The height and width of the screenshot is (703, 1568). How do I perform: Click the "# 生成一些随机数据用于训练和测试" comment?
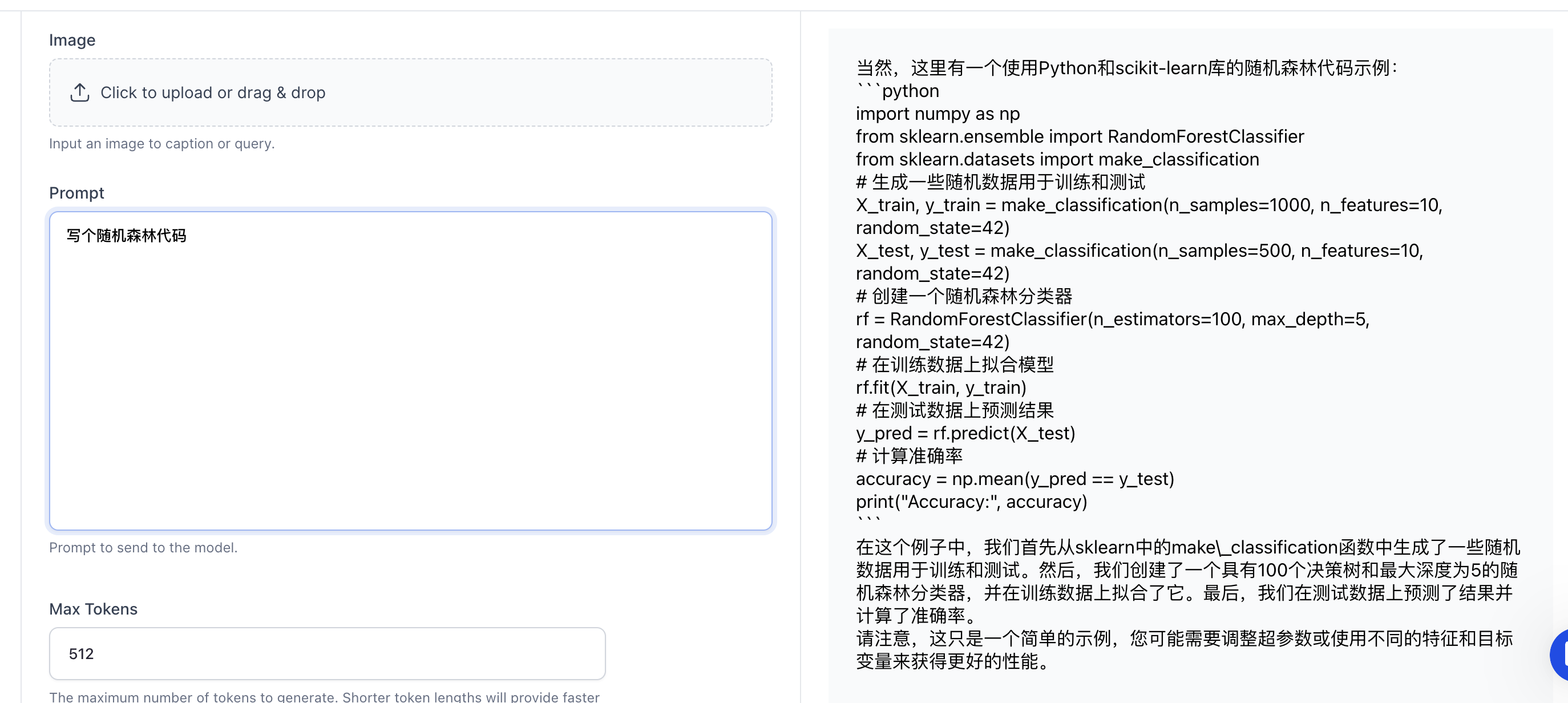[1000, 182]
